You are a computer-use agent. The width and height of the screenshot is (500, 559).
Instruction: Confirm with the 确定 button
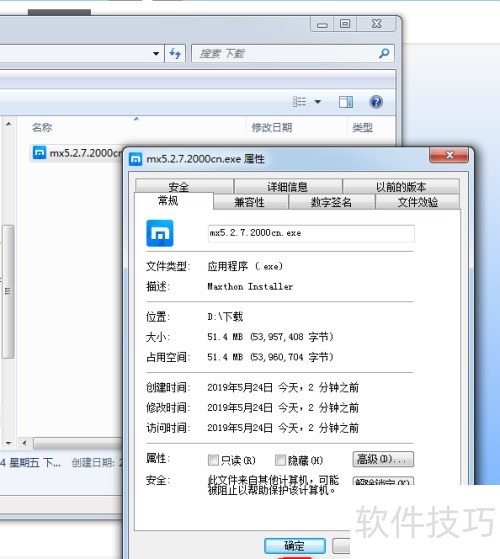[295, 546]
